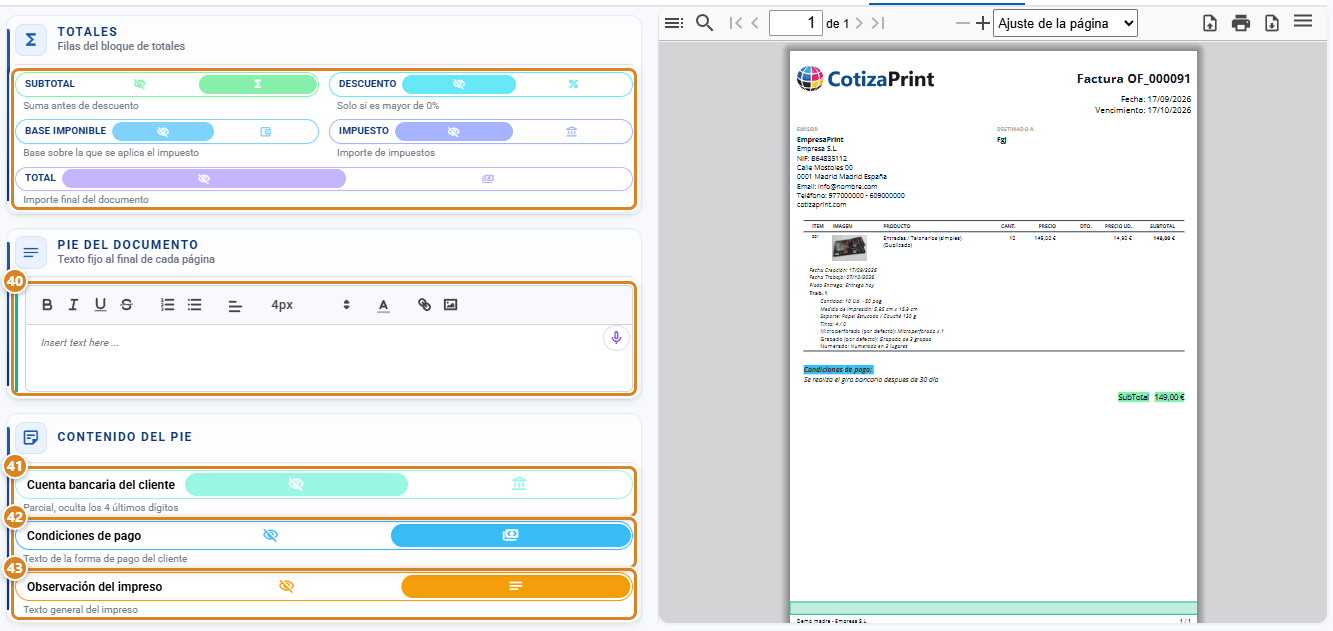
Task: Show the Descuento row with percent option
Action: pos(573,84)
